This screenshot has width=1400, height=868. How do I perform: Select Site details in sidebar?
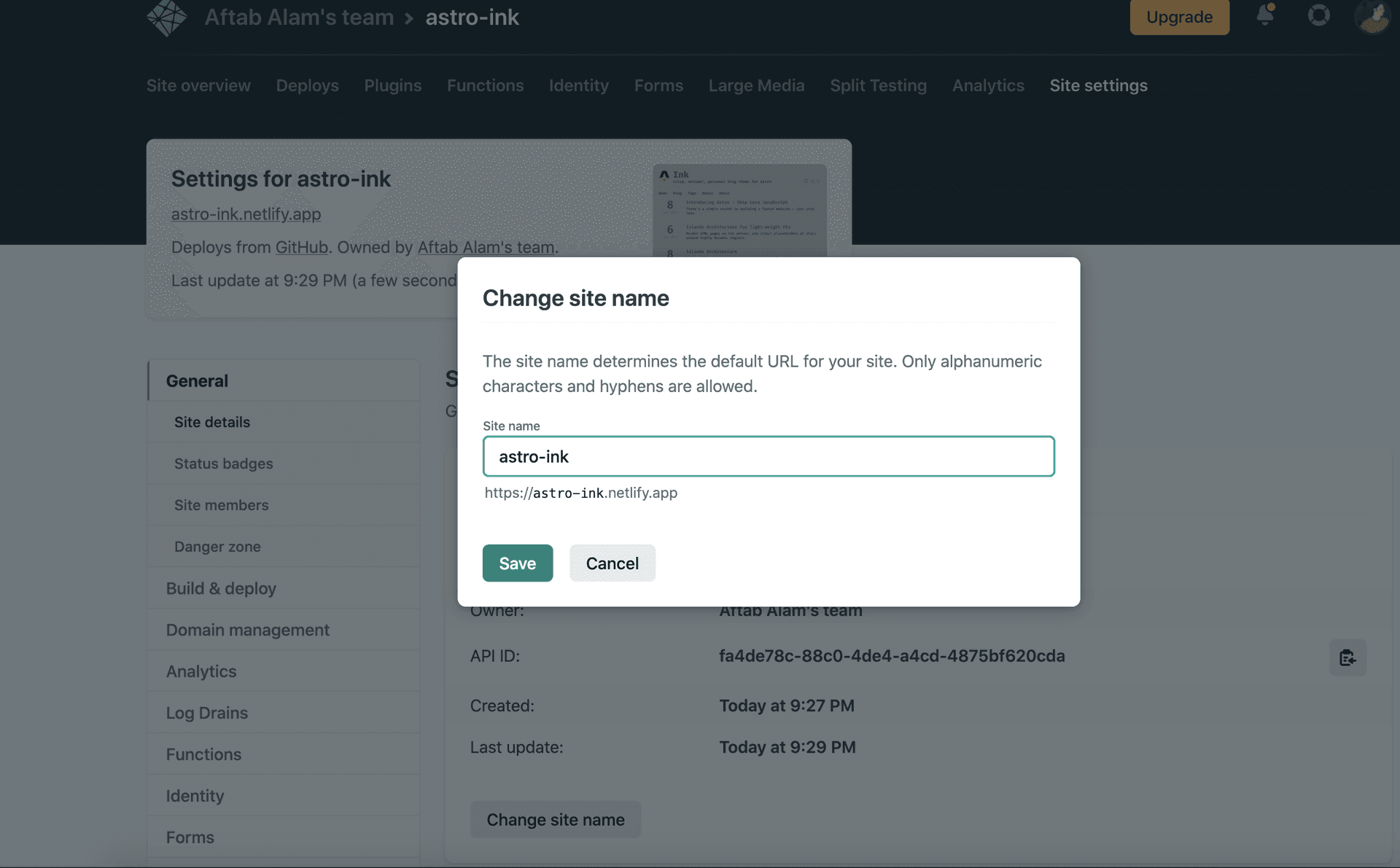284,422
